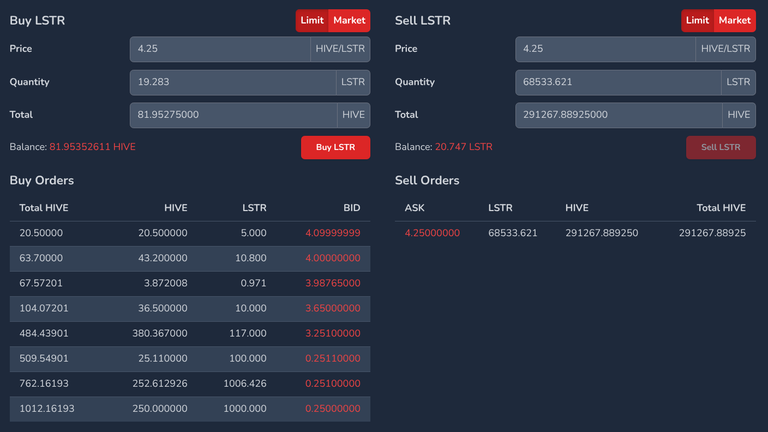Click the BID column header
This screenshot has width=768, height=432.
pyautogui.click(x=352, y=208)
